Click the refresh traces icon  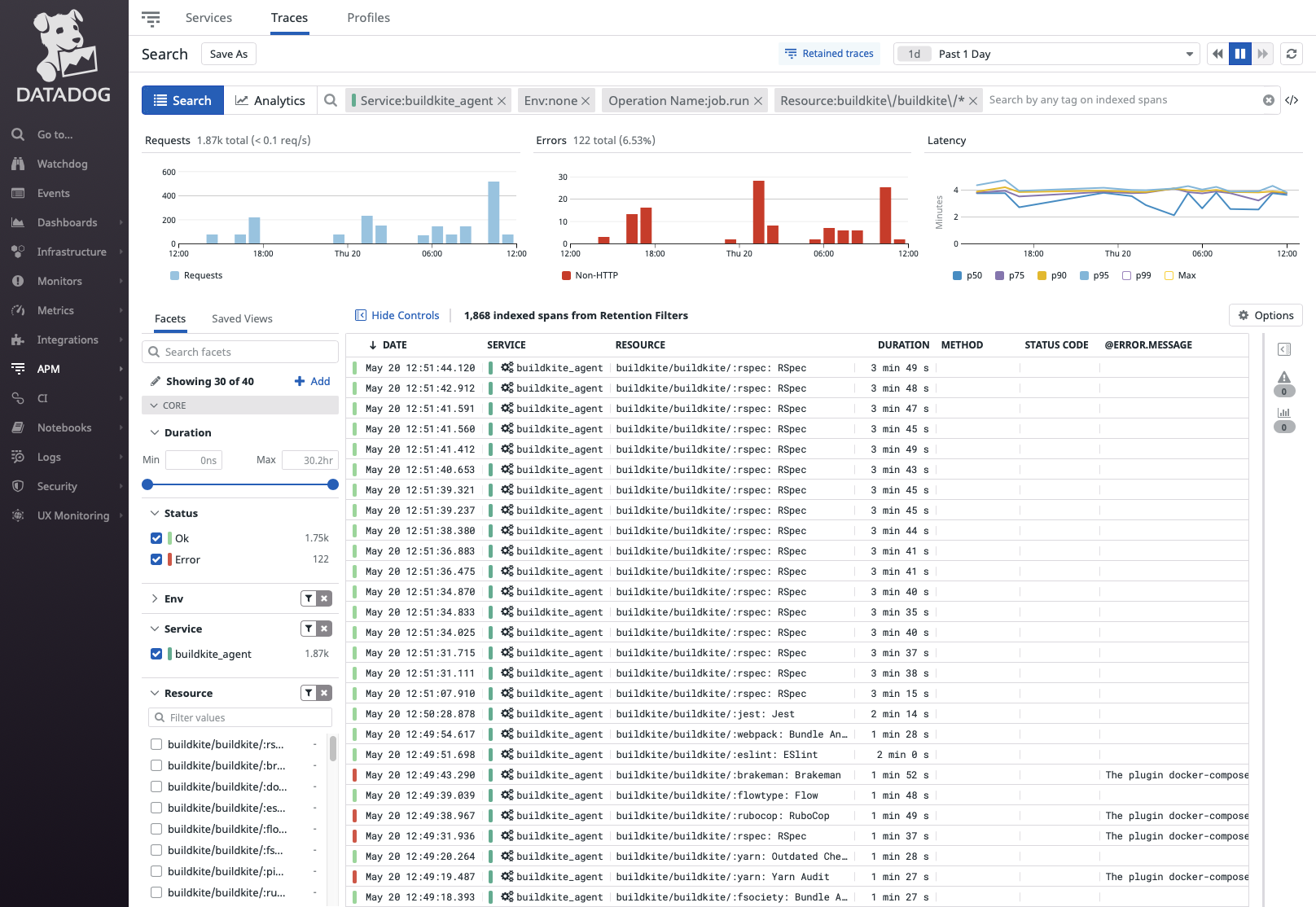pos(1292,53)
